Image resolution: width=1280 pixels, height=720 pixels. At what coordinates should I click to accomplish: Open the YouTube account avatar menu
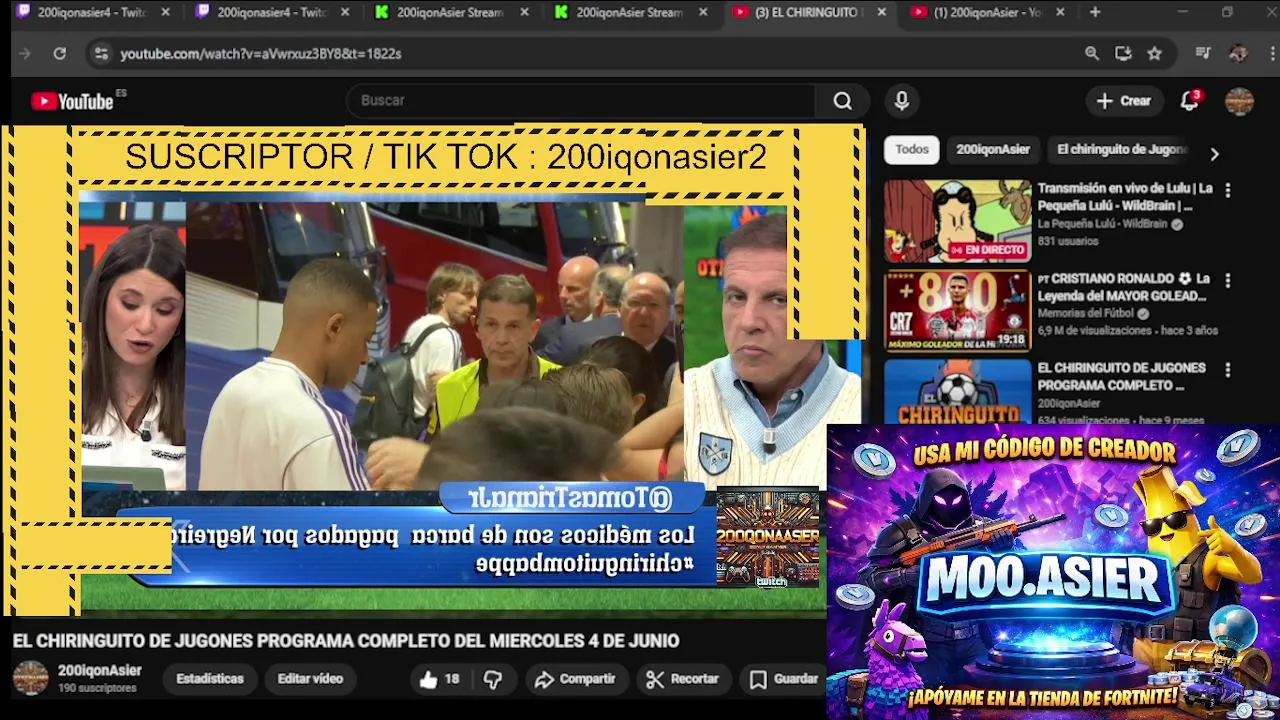[x=1240, y=101]
